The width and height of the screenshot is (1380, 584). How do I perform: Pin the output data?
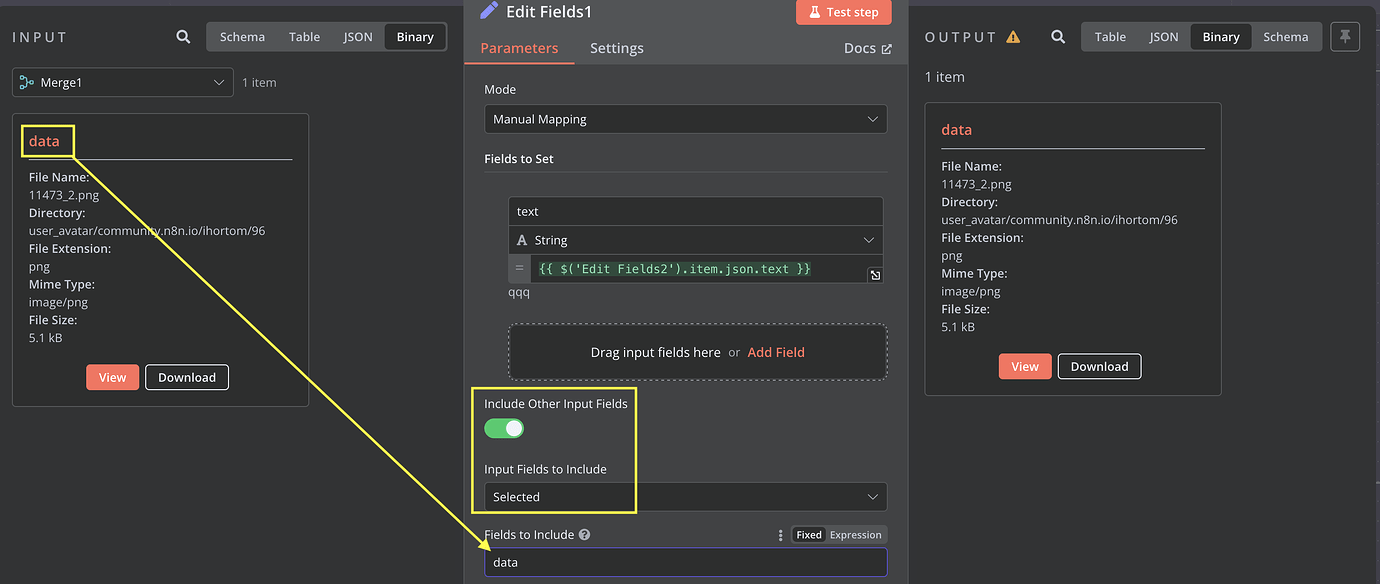[1345, 36]
